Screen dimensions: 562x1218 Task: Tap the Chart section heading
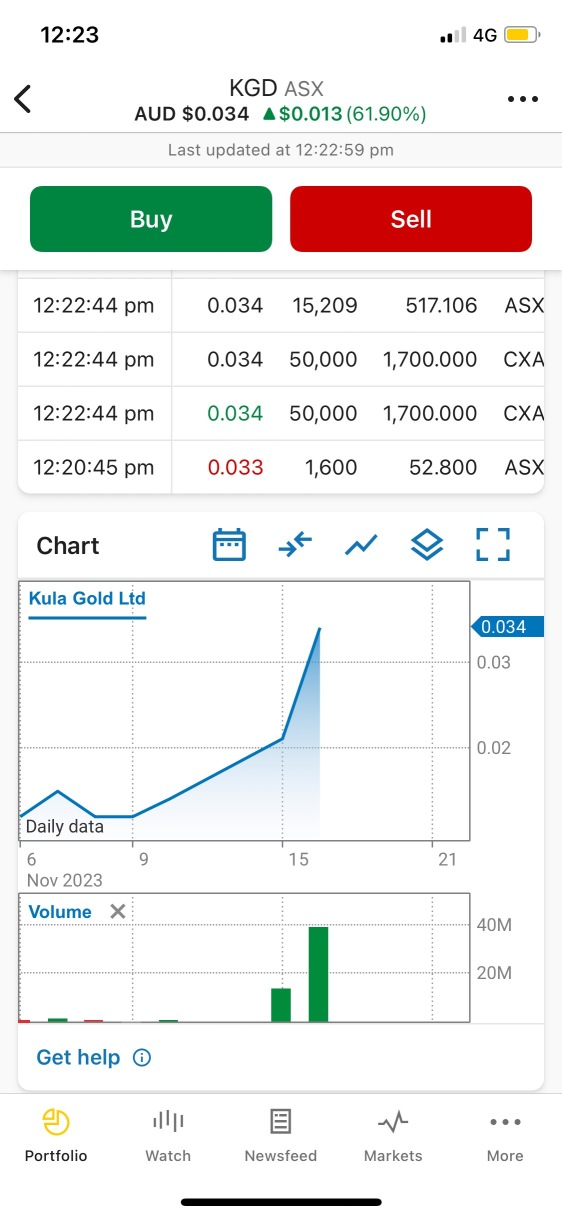(x=68, y=546)
